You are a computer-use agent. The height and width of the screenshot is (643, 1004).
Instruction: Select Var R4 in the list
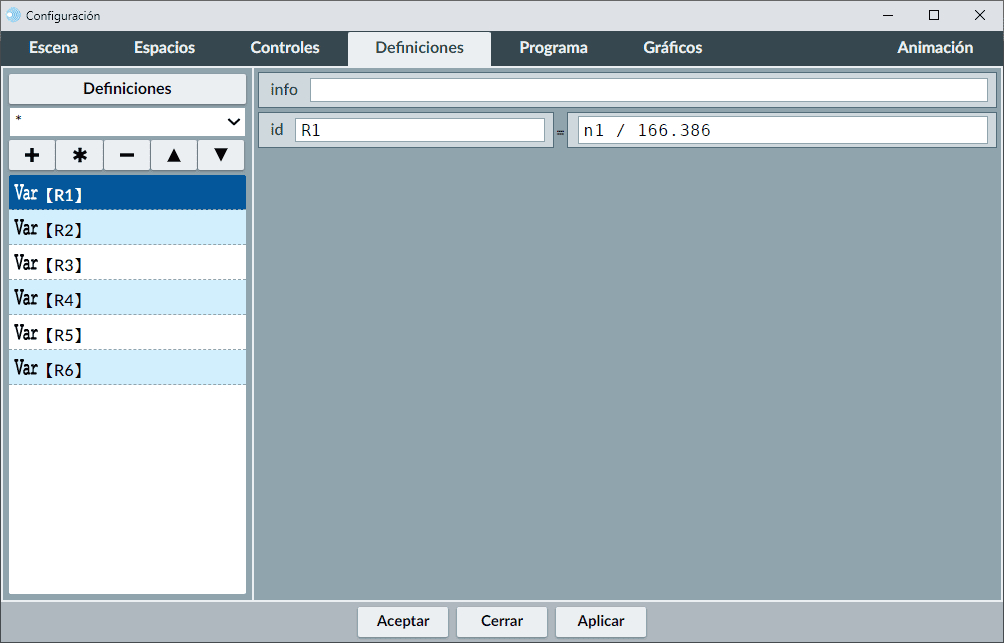(127, 298)
